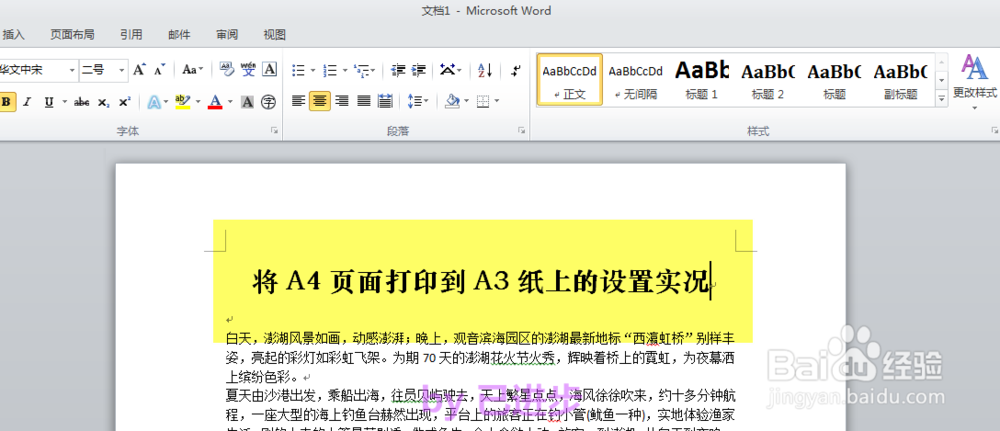Open the underline style dropdown arrow
The height and width of the screenshot is (431, 1000).
[64, 102]
